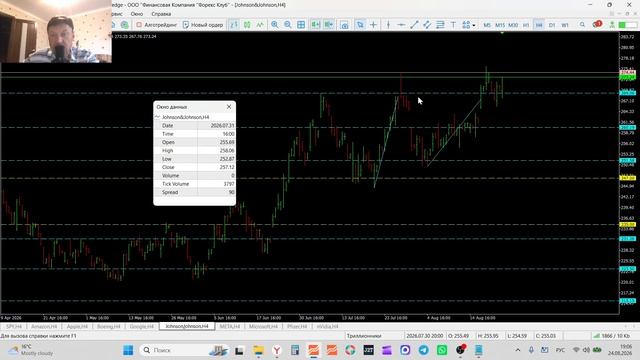640x360 pixels.
Task: Switch chart to line chart type
Action: click(x=260, y=25)
